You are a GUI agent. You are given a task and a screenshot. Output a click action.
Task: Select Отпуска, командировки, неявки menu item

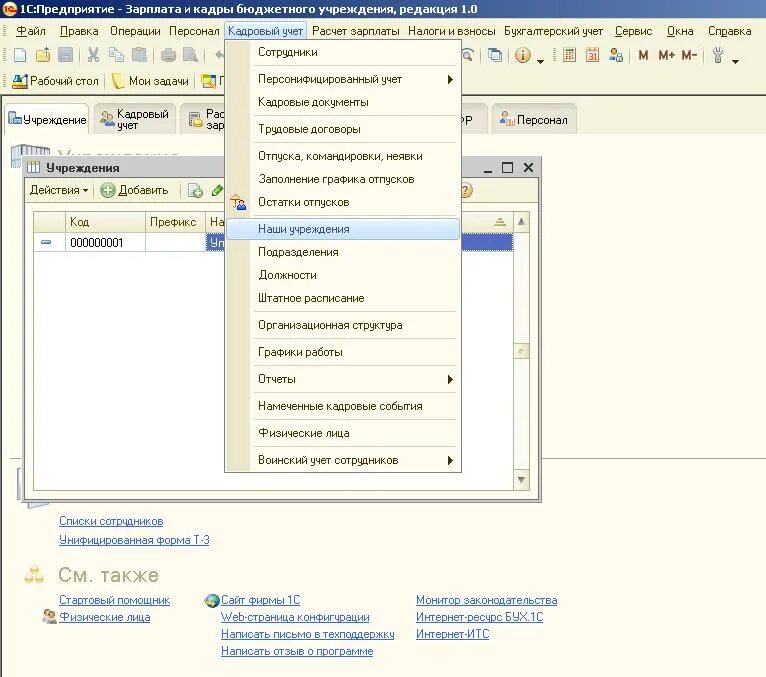point(343,156)
